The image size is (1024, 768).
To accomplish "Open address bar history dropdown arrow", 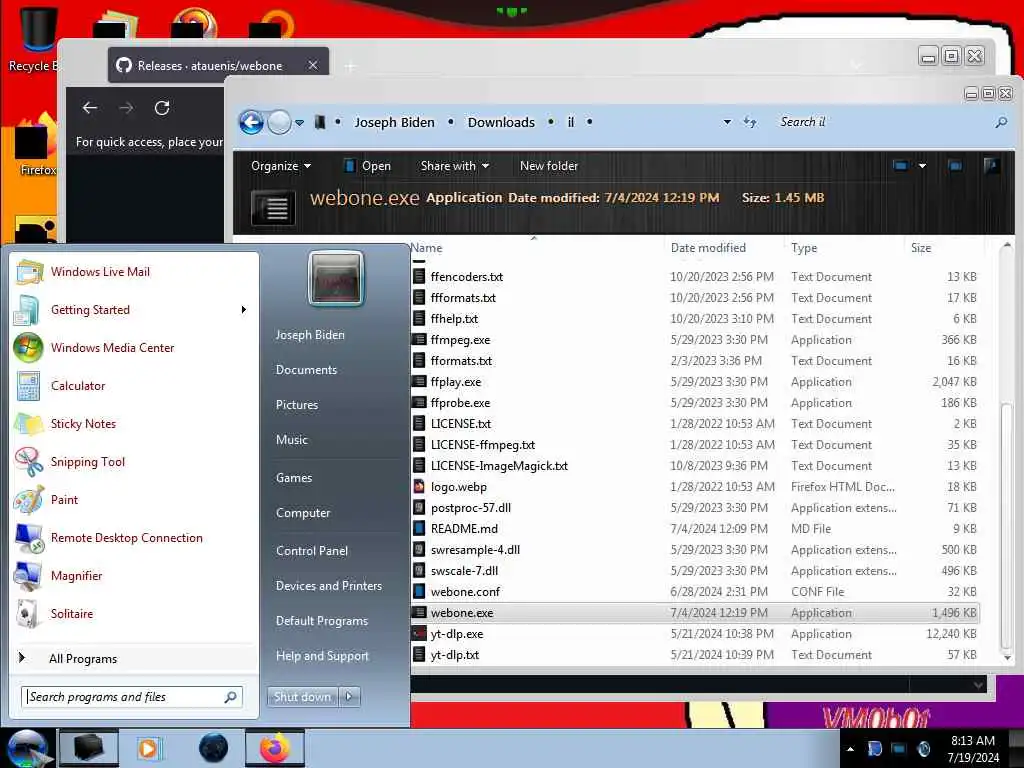I will pos(727,122).
